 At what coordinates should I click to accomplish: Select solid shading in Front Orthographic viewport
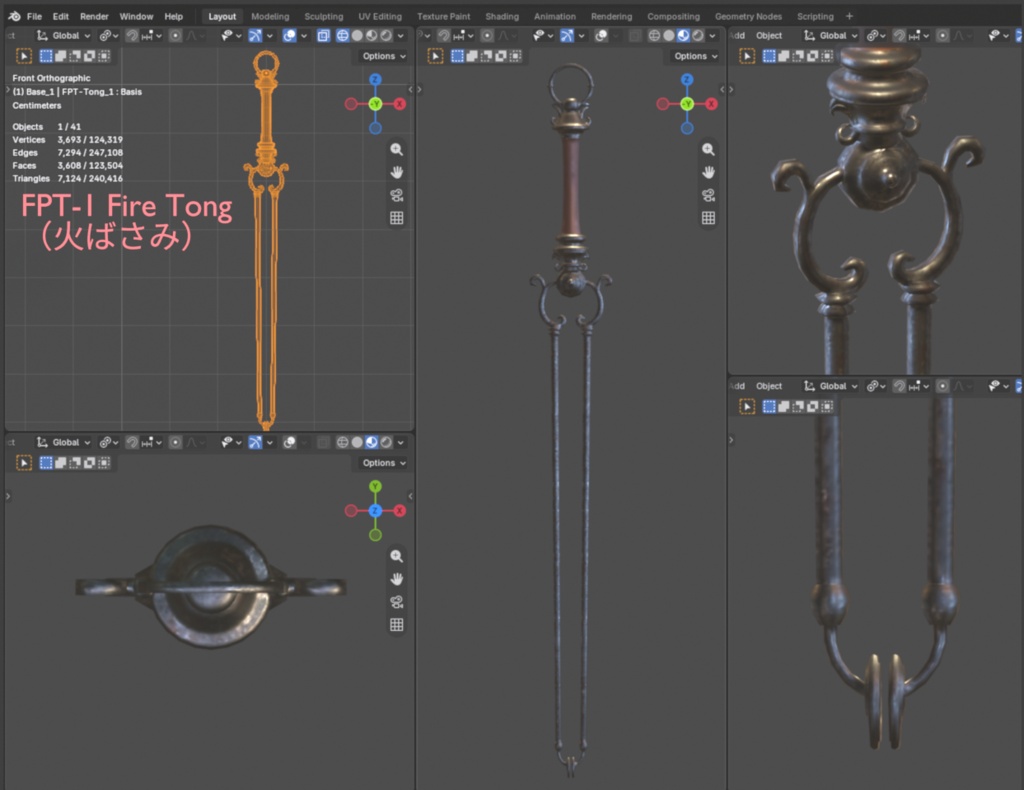(x=357, y=36)
